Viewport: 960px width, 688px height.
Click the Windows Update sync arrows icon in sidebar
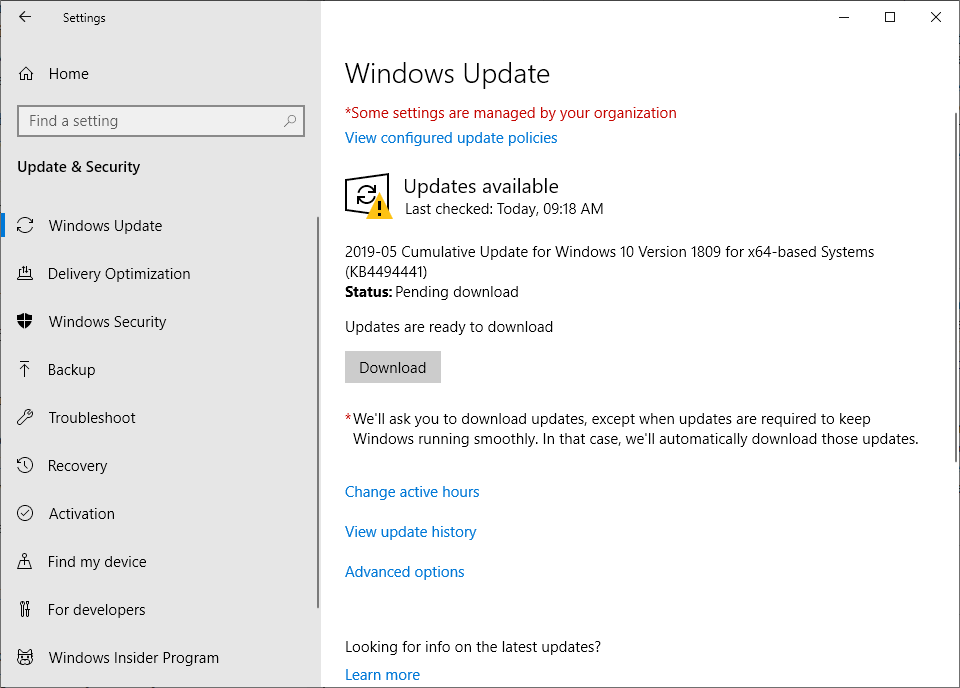click(x=25, y=225)
